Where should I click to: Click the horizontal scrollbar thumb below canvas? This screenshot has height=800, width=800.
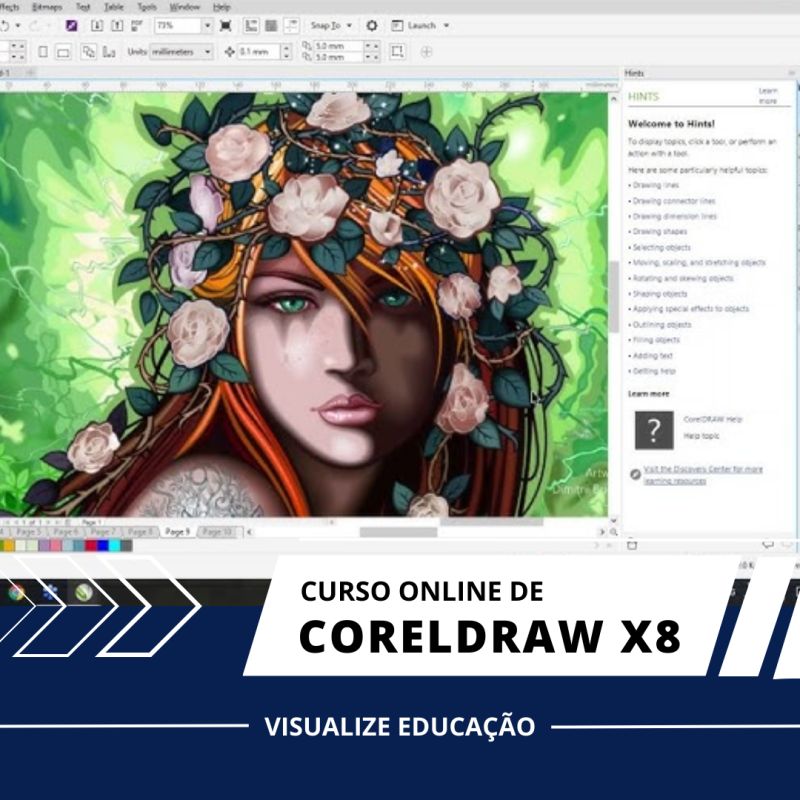[398, 532]
